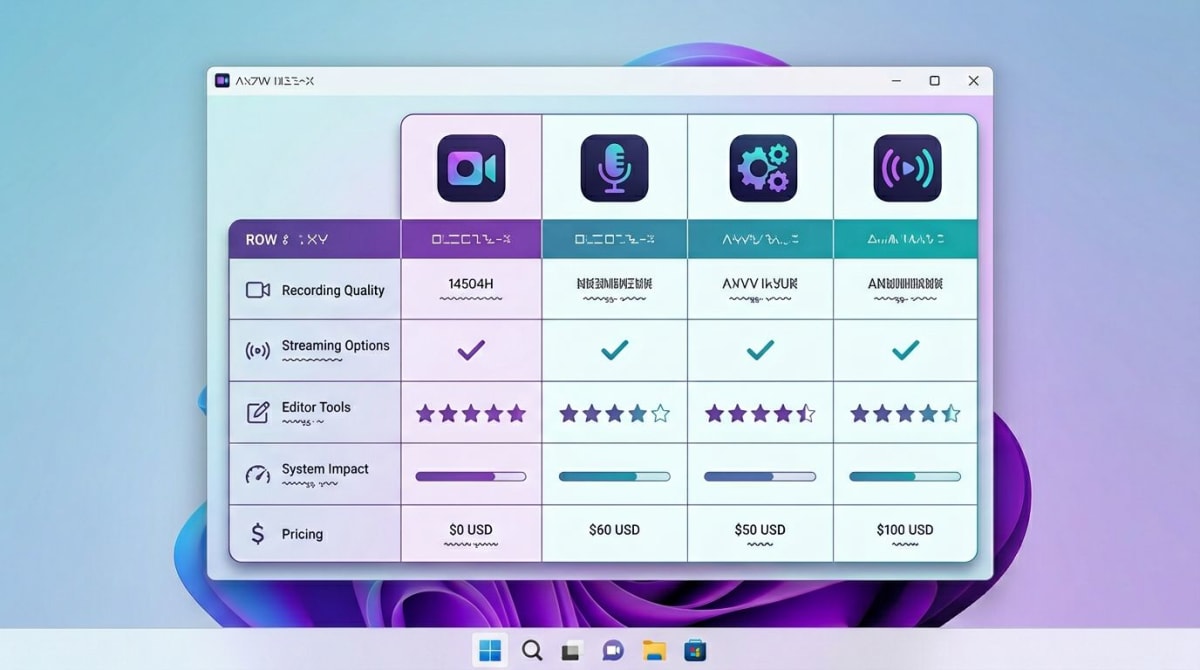1200x670 pixels.
Task: Click the $100 USD price
Action: tap(905, 530)
